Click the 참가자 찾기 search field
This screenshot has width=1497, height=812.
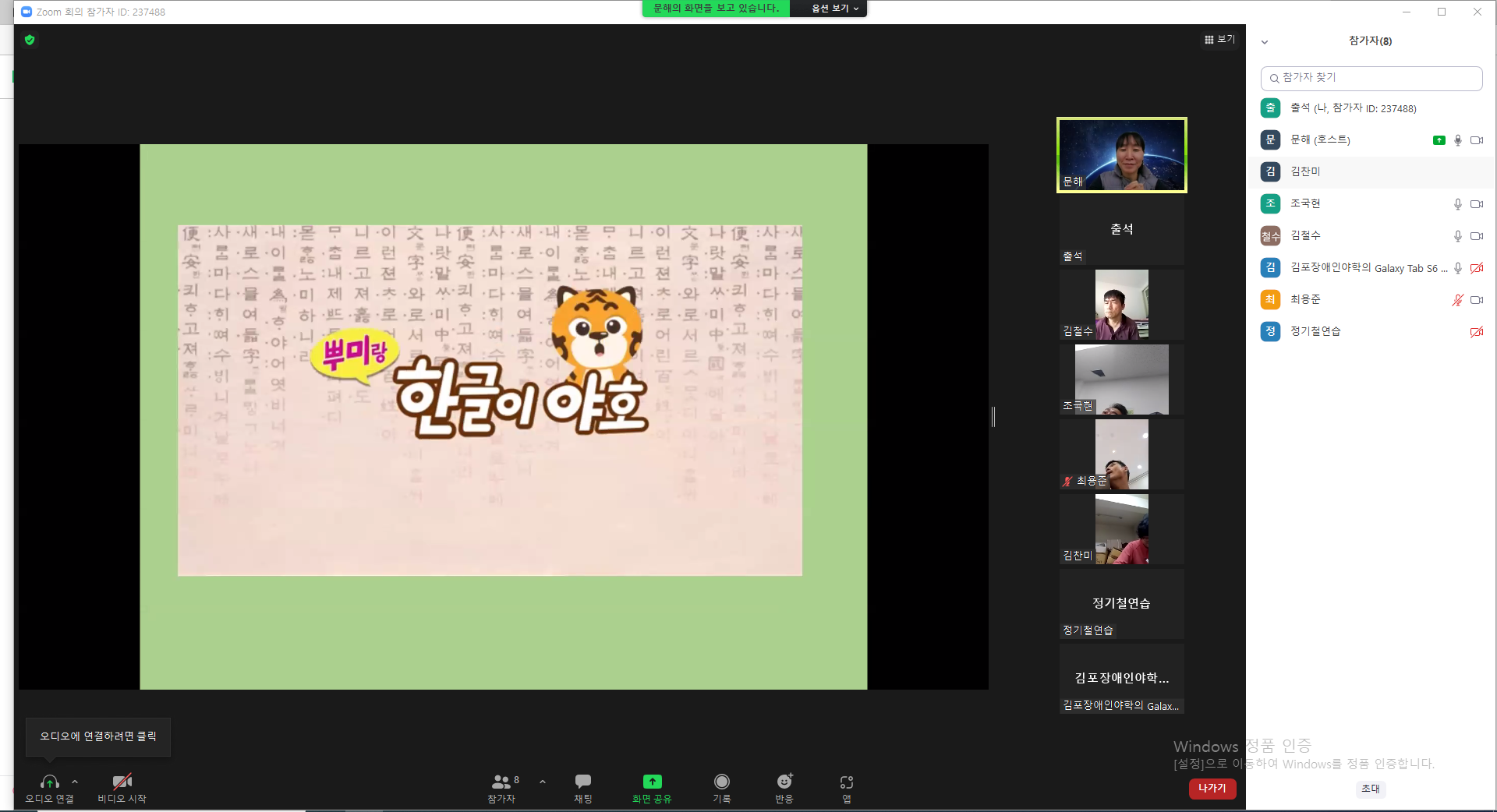[x=1371, y=78]
